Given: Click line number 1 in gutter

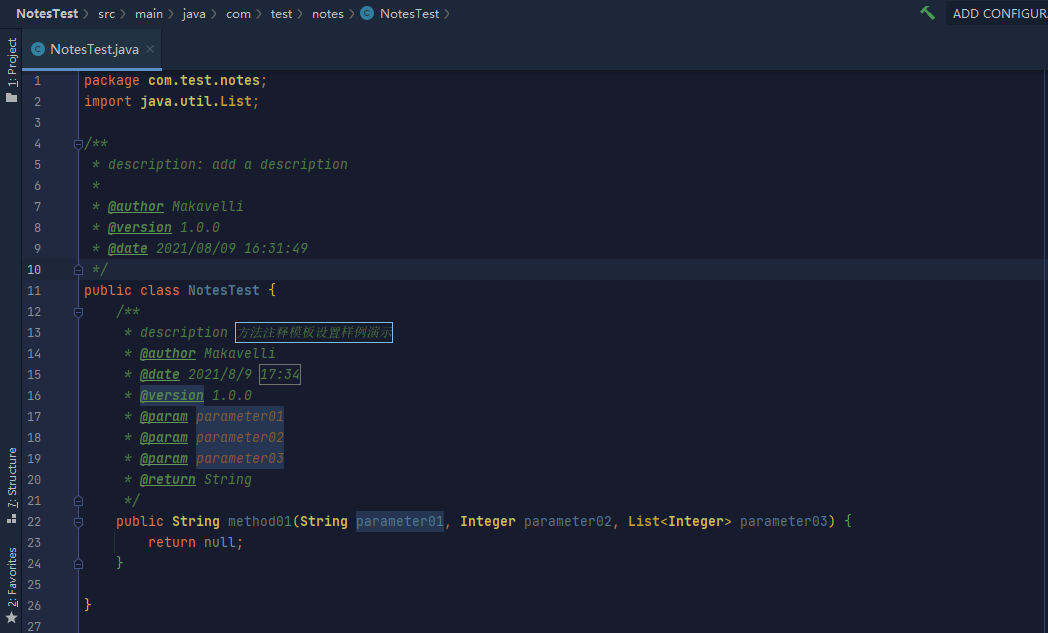Looking at the screenshot, I should point(37,81).
